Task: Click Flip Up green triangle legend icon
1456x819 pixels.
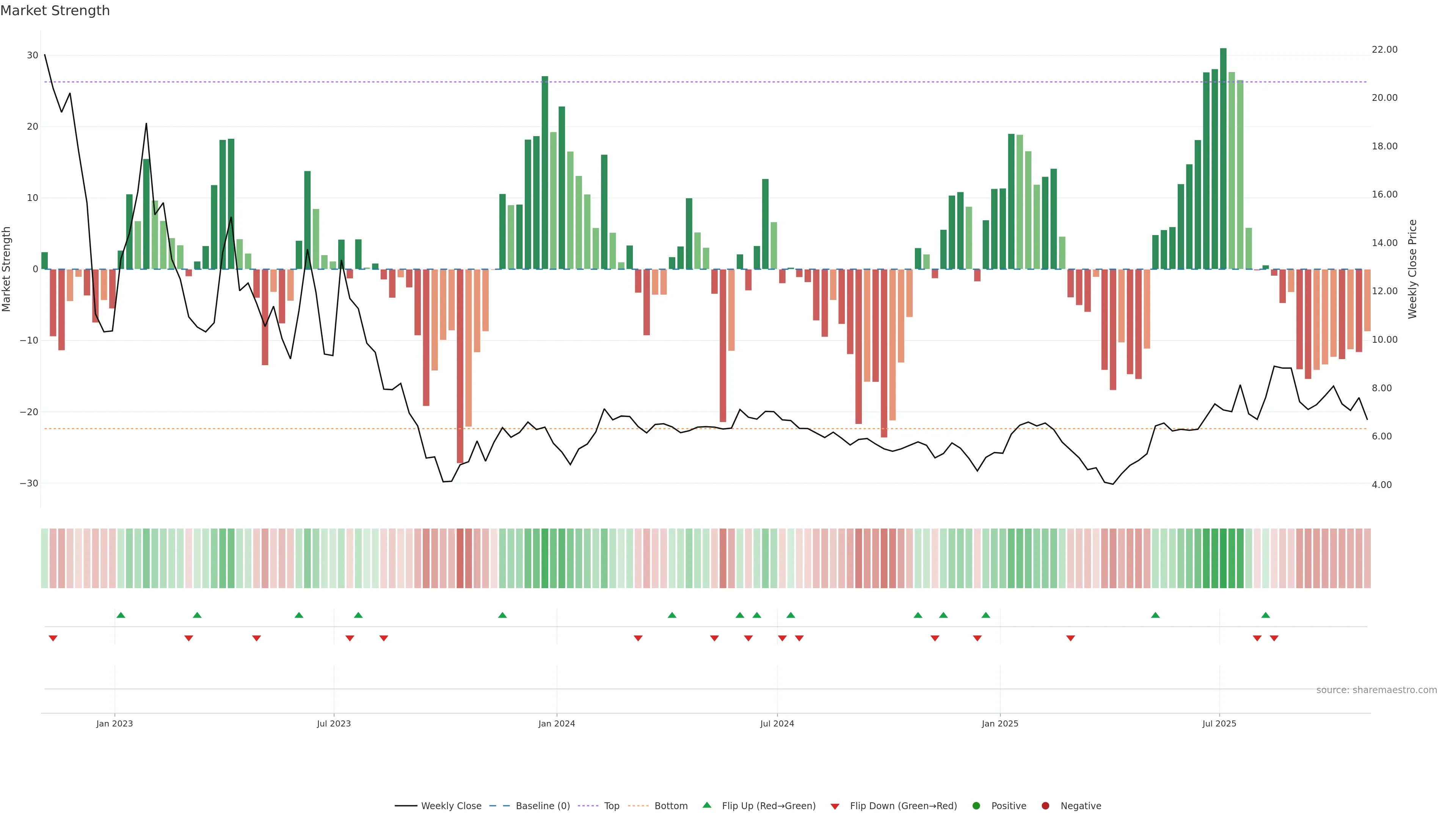Action: point(706,805)
